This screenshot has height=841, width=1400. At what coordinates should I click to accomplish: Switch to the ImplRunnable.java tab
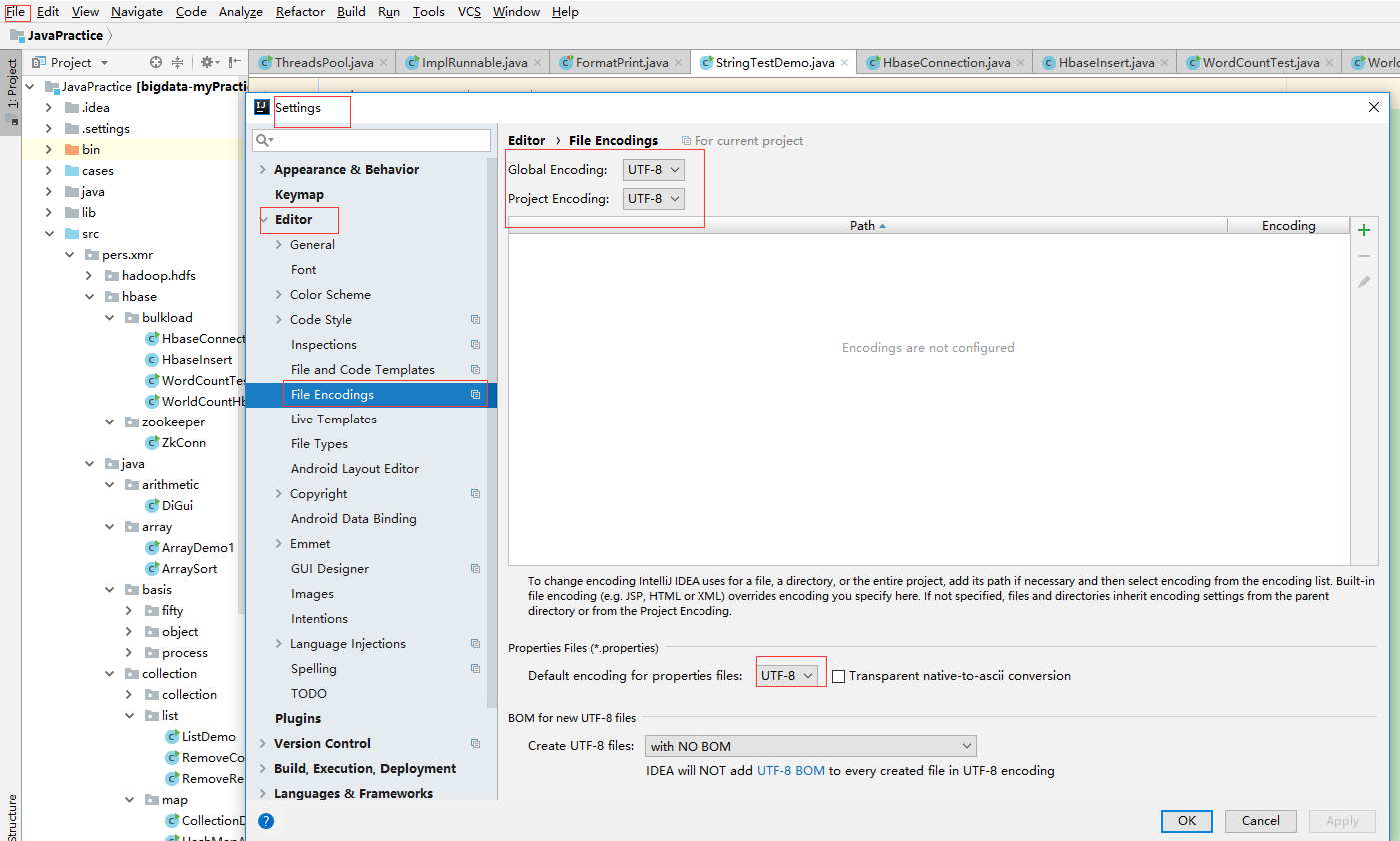tap(474, 62)
